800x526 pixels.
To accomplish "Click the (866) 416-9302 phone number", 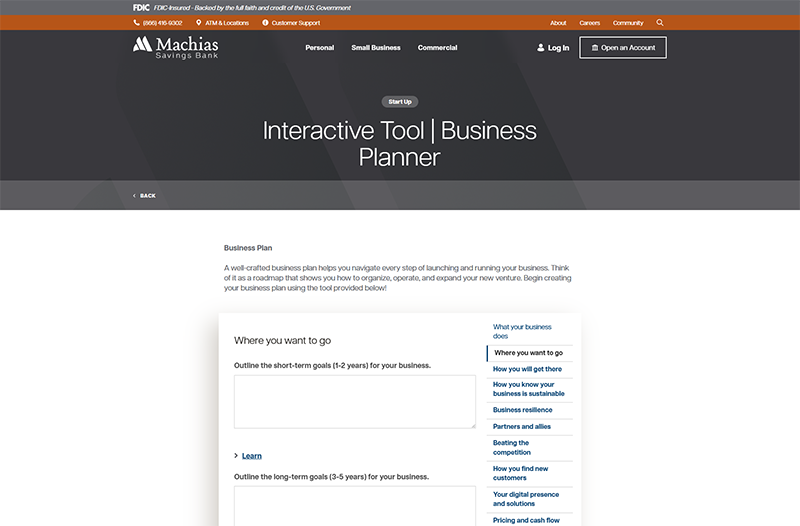I will [162, 23].
